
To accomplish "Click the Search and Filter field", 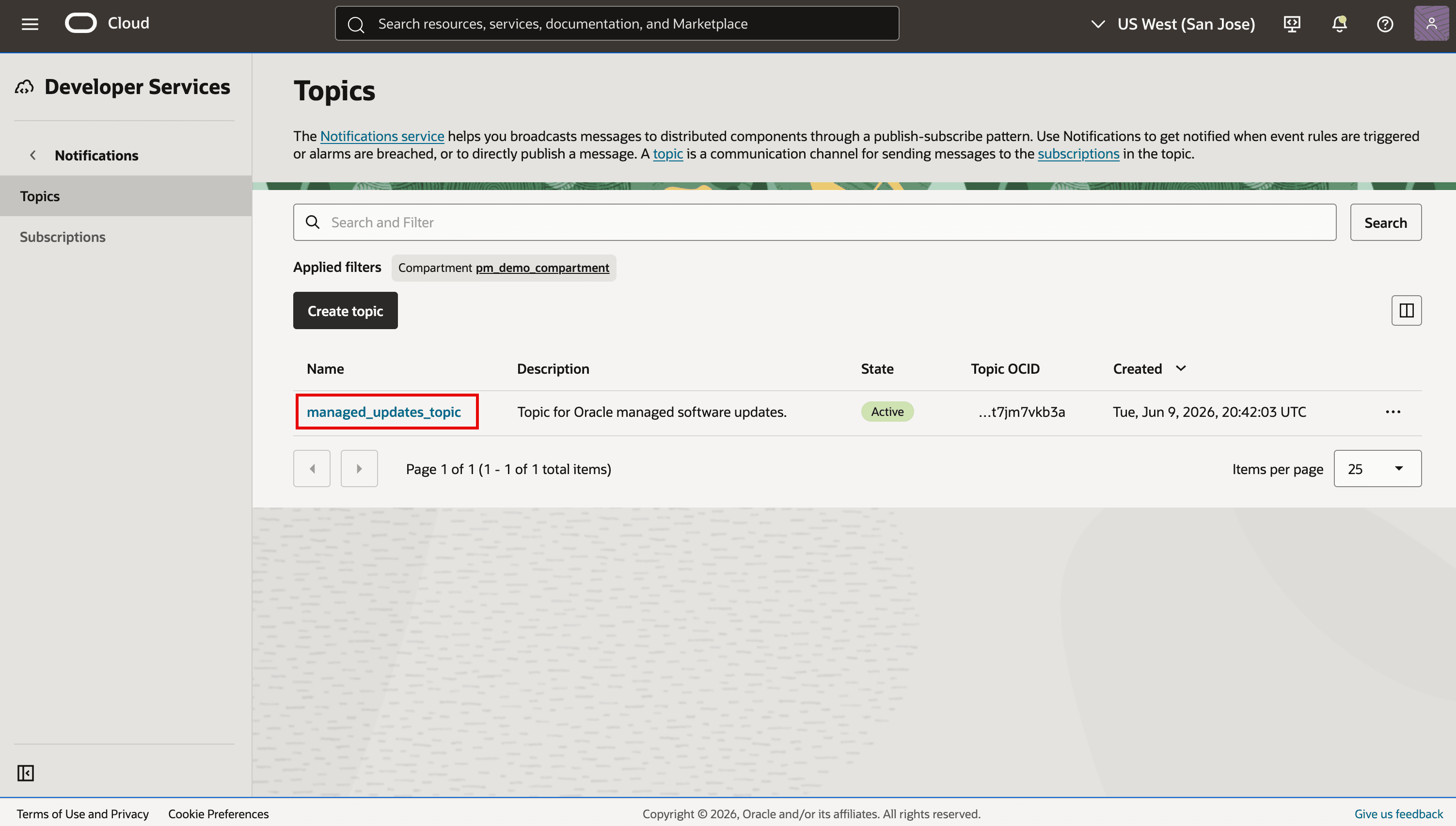I will coord(814,222).
